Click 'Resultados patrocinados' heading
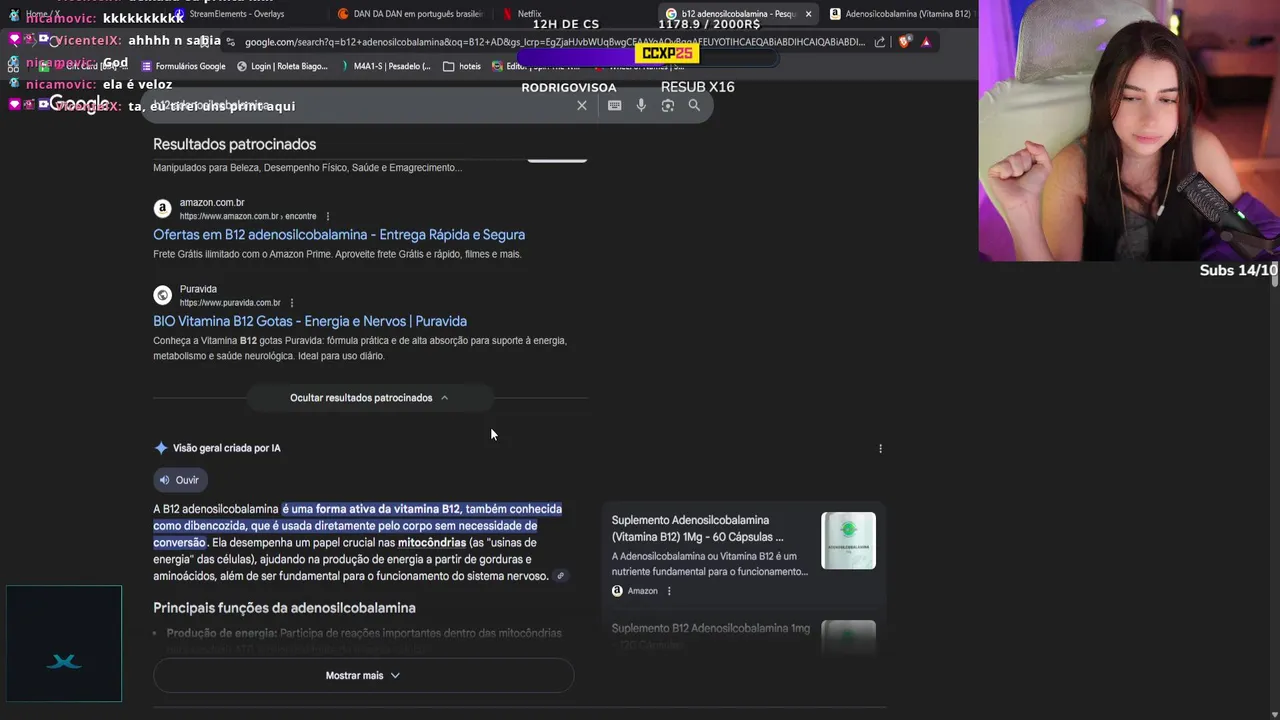Image resolution: width=1280 pixels, height=720 pixels. point(234,144)
